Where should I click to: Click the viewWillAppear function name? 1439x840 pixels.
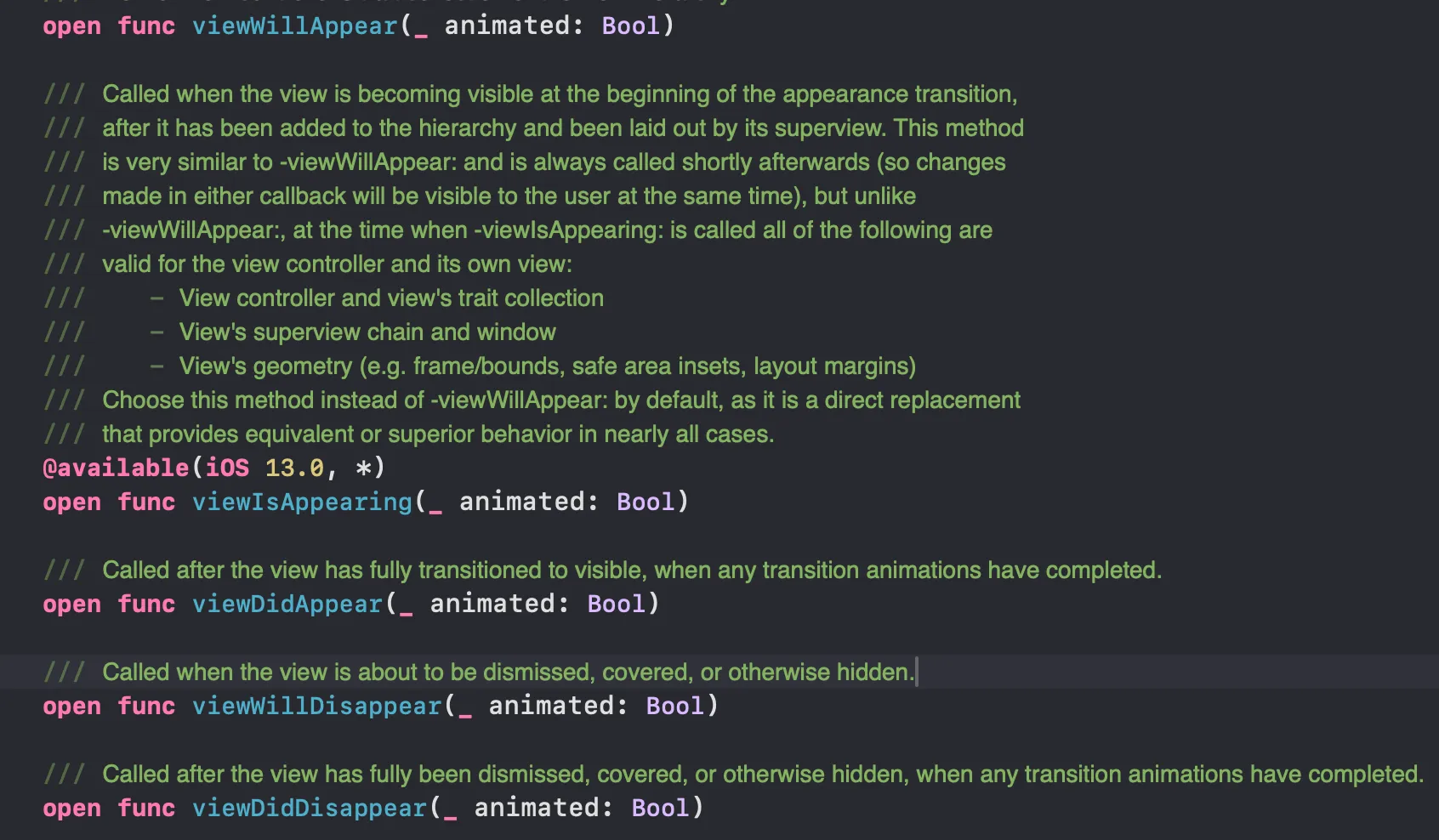click(x=294, y=26)
